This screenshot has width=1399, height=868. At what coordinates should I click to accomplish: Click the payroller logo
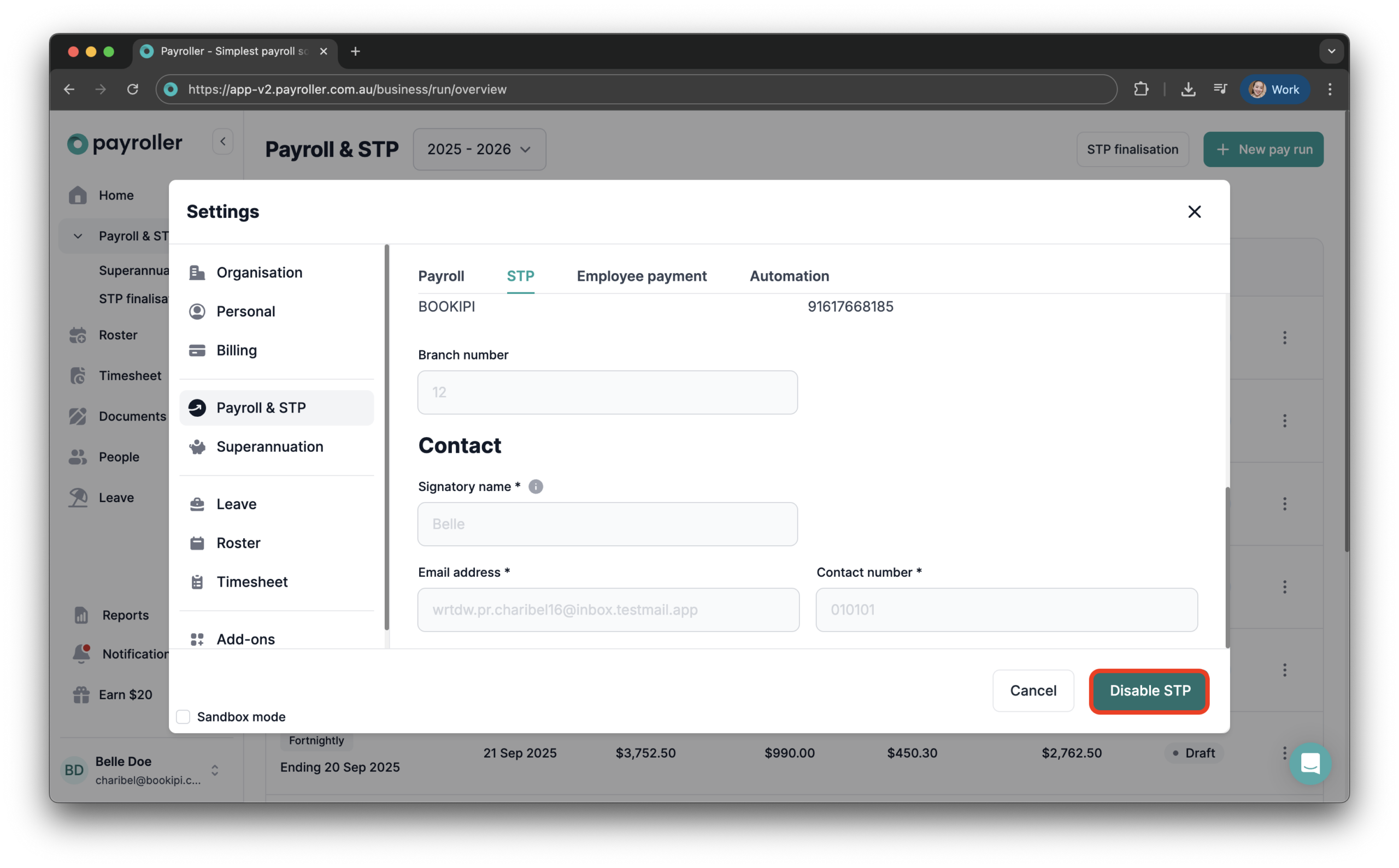[125, 143]
